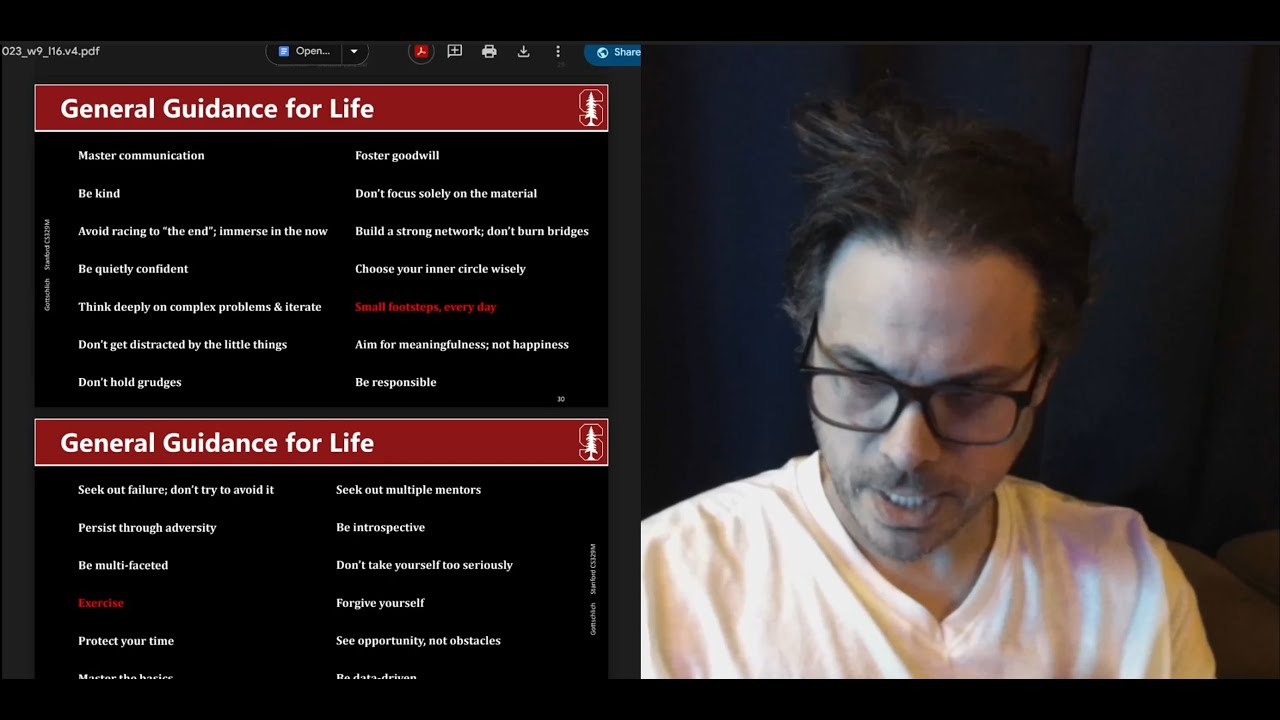Click 'See opportunity, not obstacles' text

418,641
